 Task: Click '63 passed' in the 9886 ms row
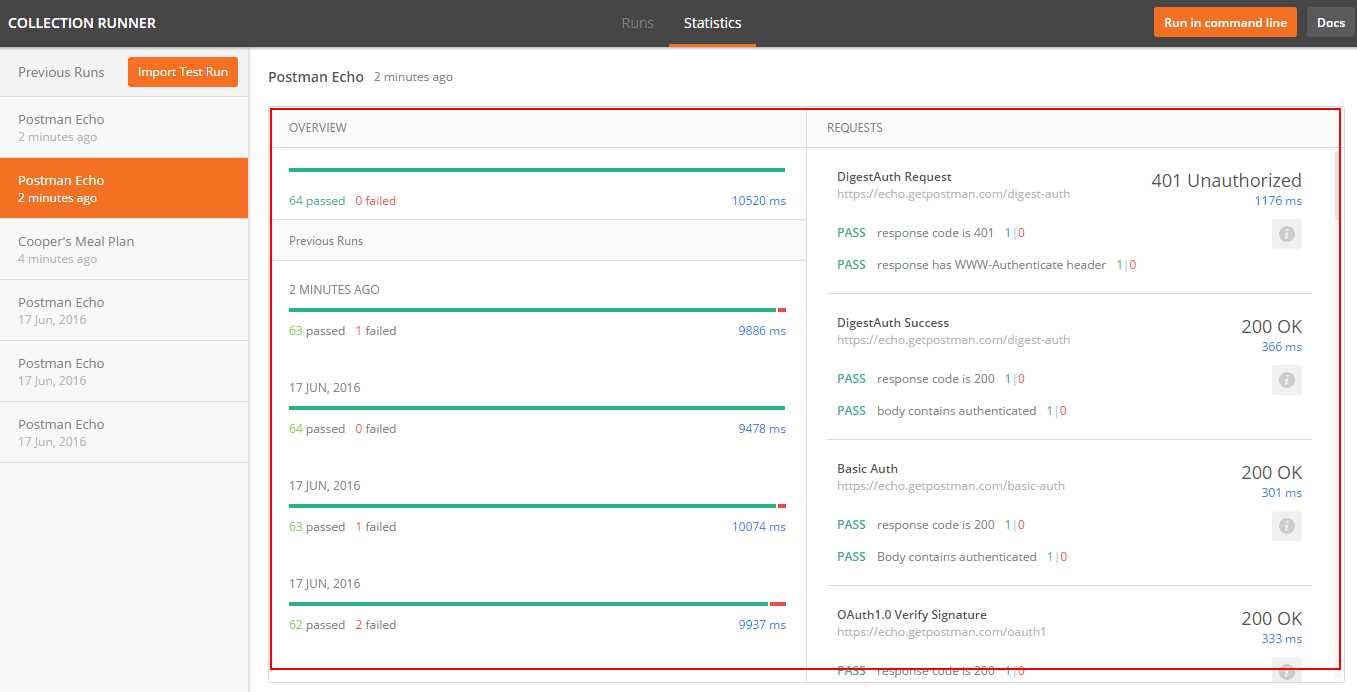[317, 331]
